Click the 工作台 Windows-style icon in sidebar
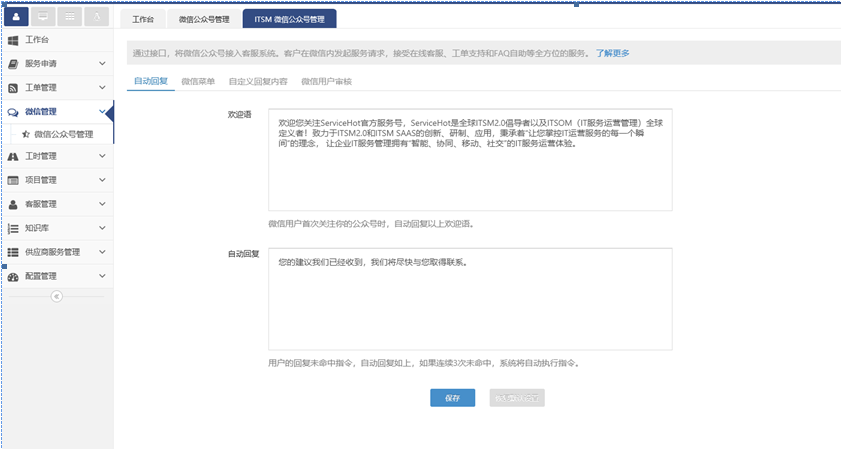This screenshot has width=841, height=449. 13,41
